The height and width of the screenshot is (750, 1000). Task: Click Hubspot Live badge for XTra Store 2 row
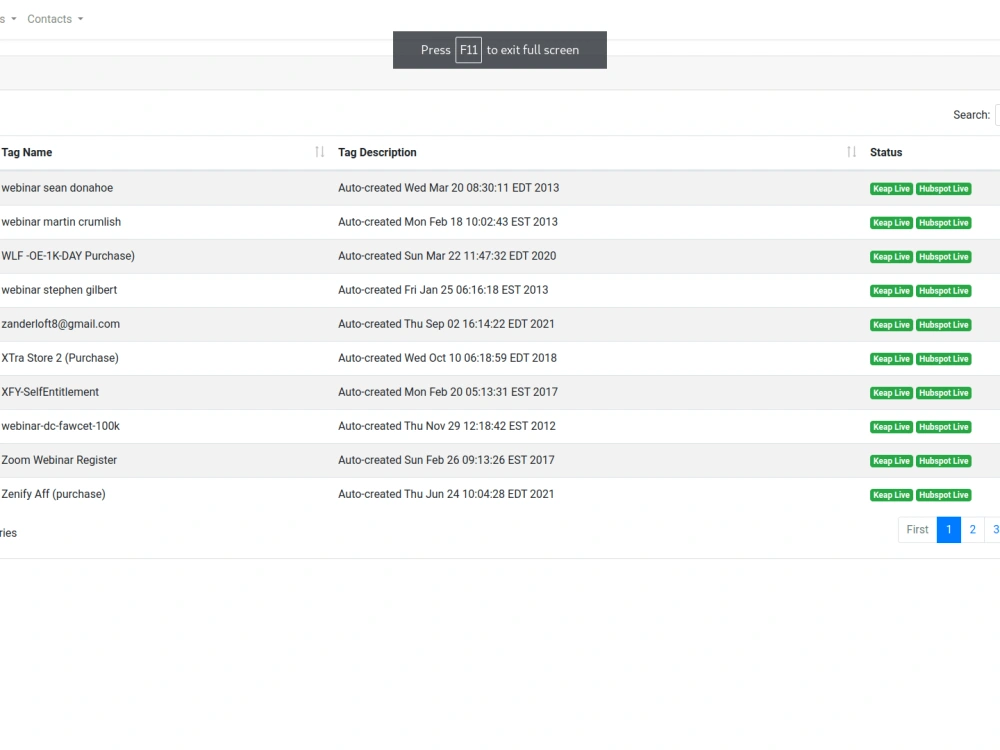tap(943, 359)
